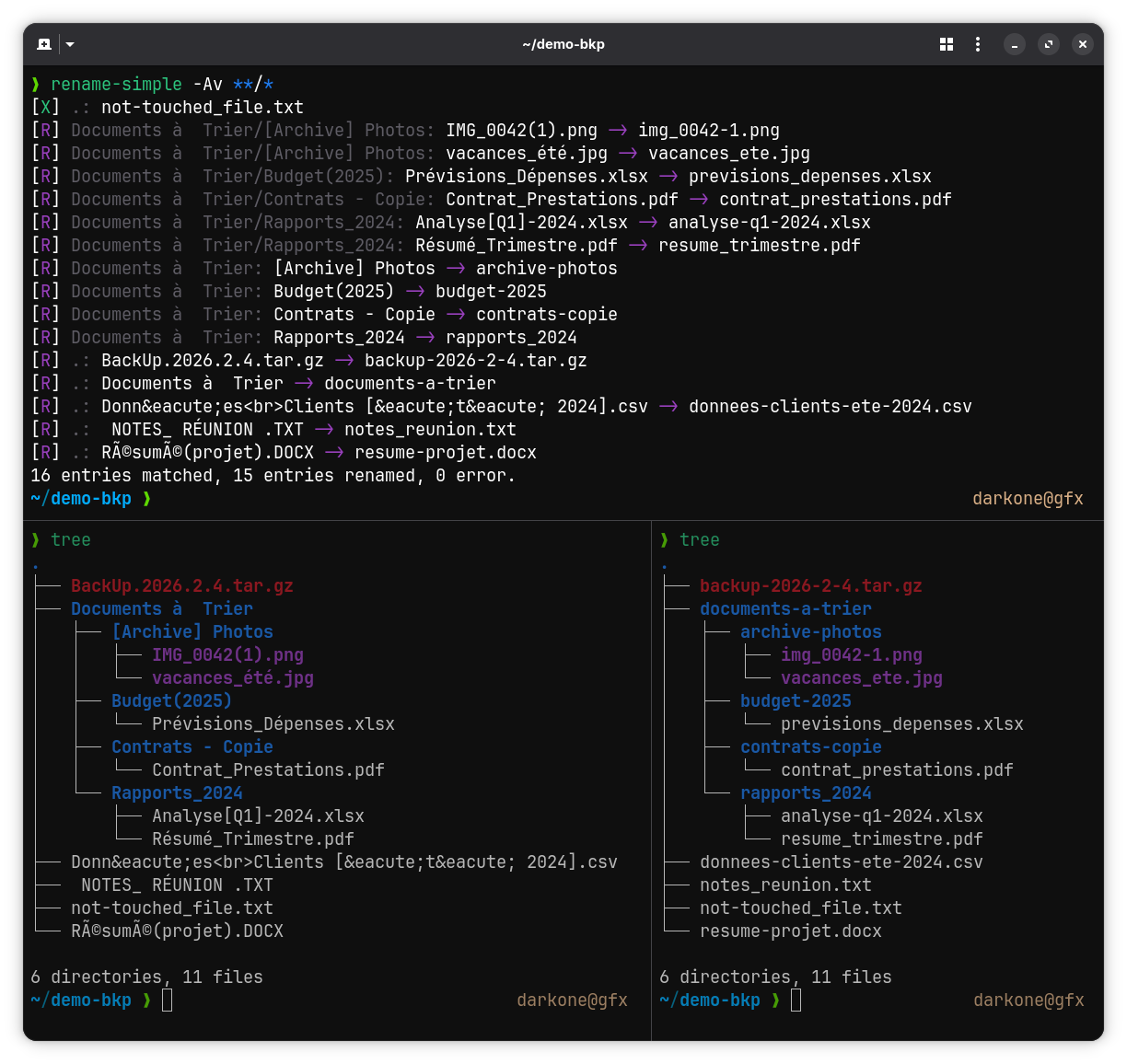1127x1064 pixels.
Task: Click contrat_prestations.pdf in right tree
Action: coord(897,770)
